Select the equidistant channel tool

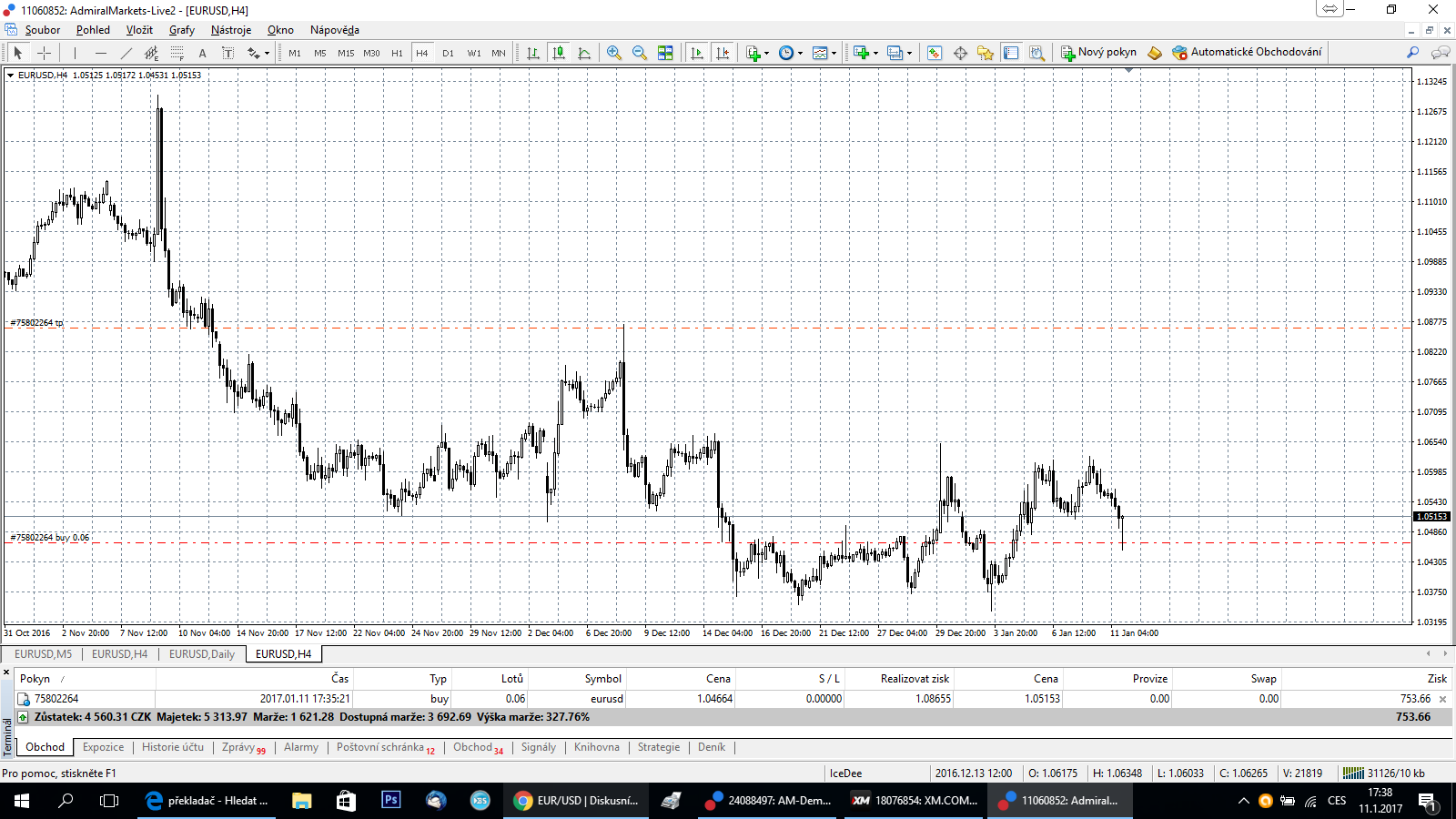151,53
